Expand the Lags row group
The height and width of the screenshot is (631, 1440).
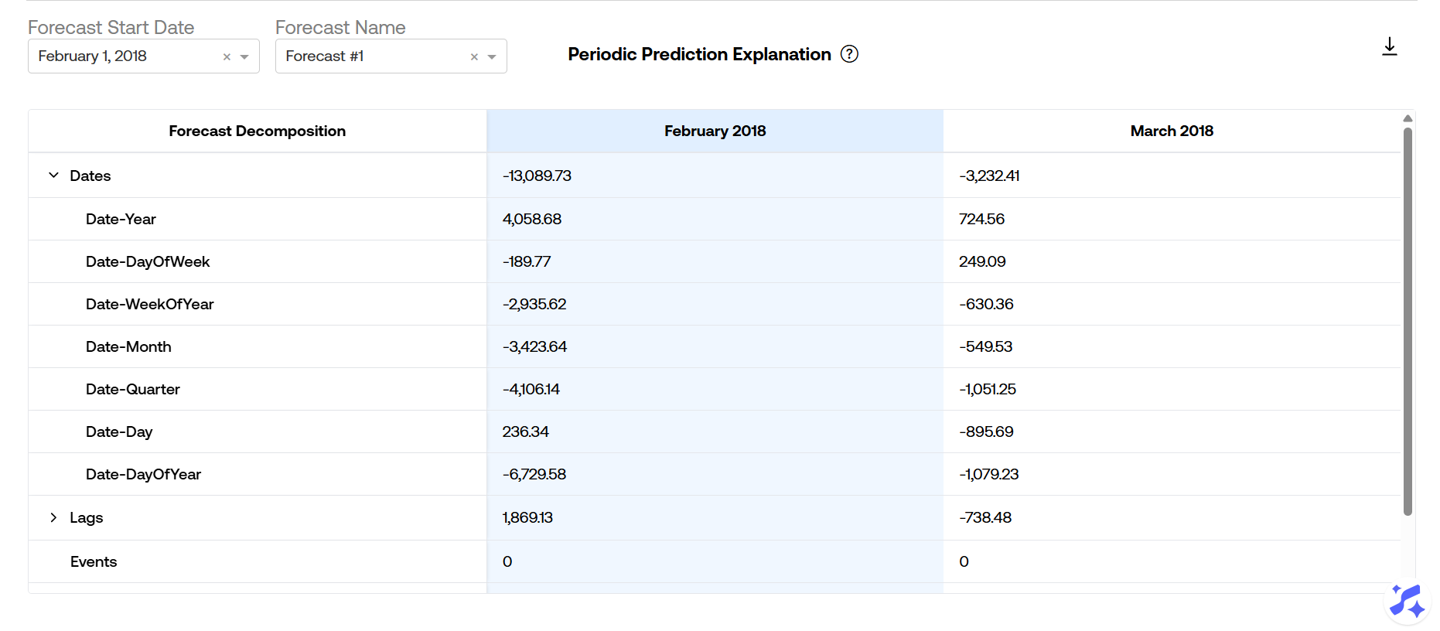pyautogui.click(x=54, y=517)
